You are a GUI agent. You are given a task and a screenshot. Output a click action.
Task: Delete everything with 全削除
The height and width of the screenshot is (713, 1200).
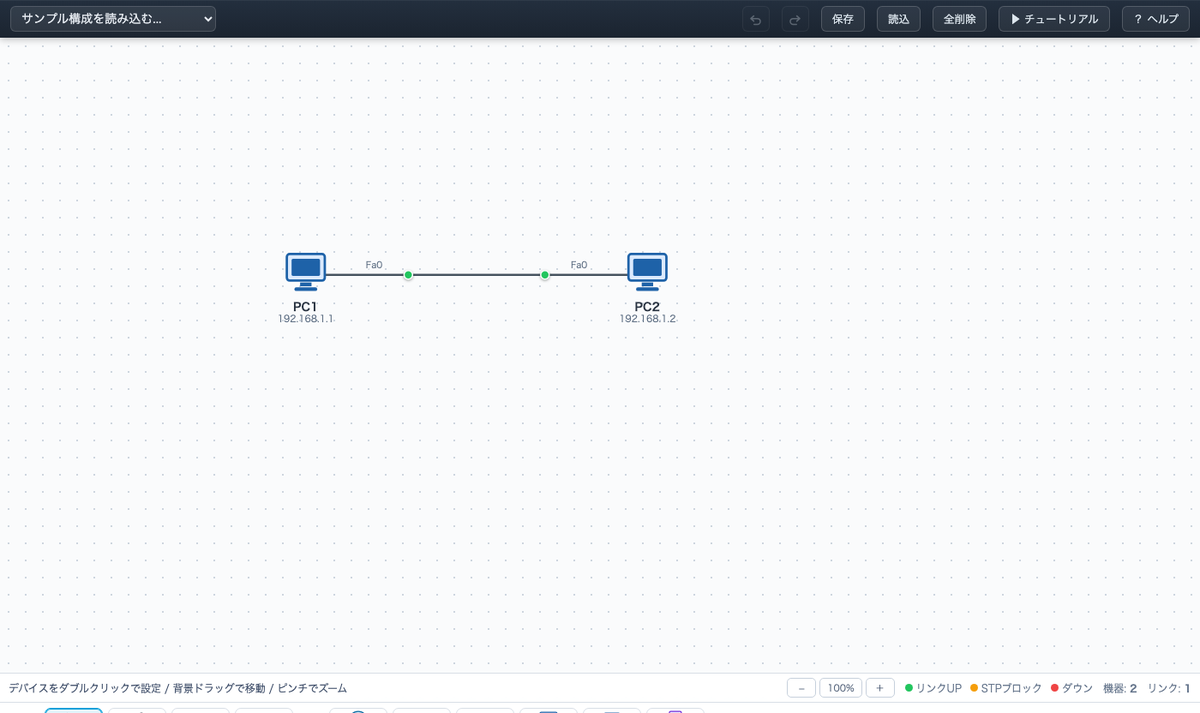point(960,19)
